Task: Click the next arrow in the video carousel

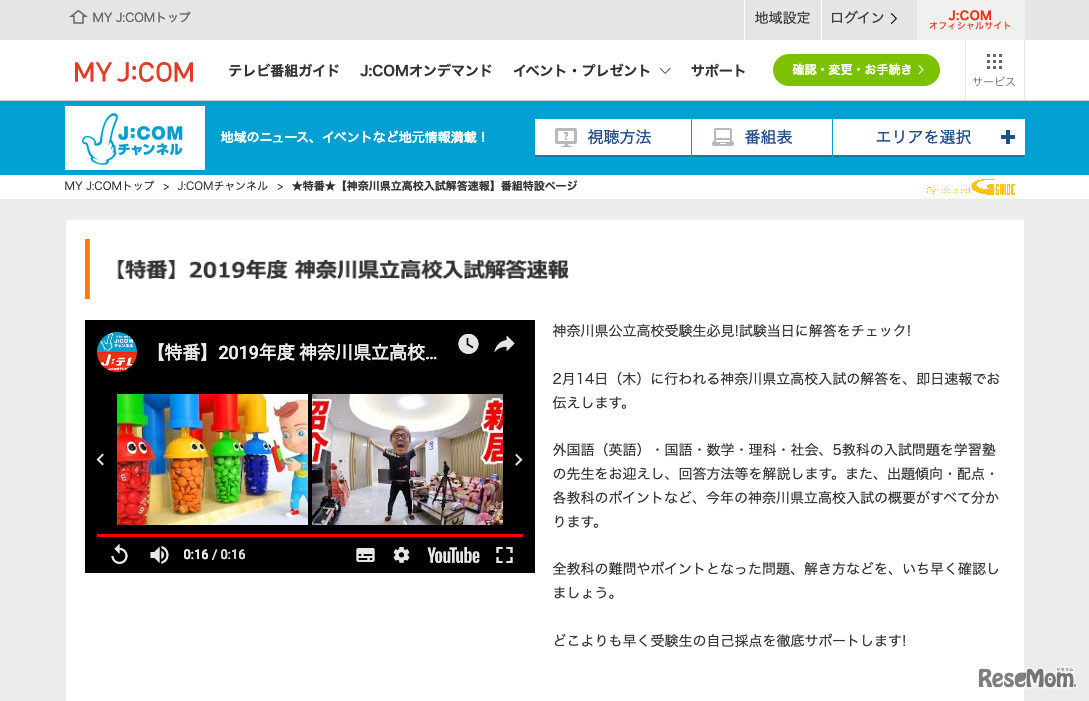Action: 518,459
